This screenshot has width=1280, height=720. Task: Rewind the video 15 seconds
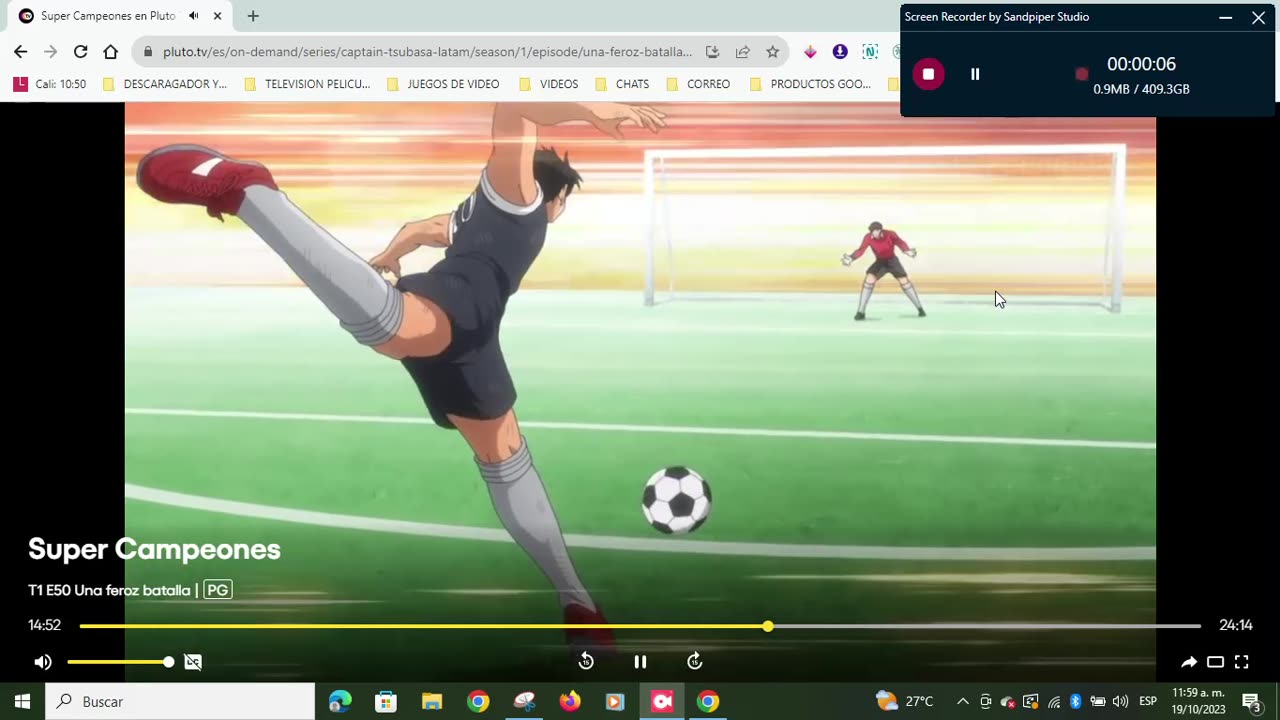click(x=587, y=662)
